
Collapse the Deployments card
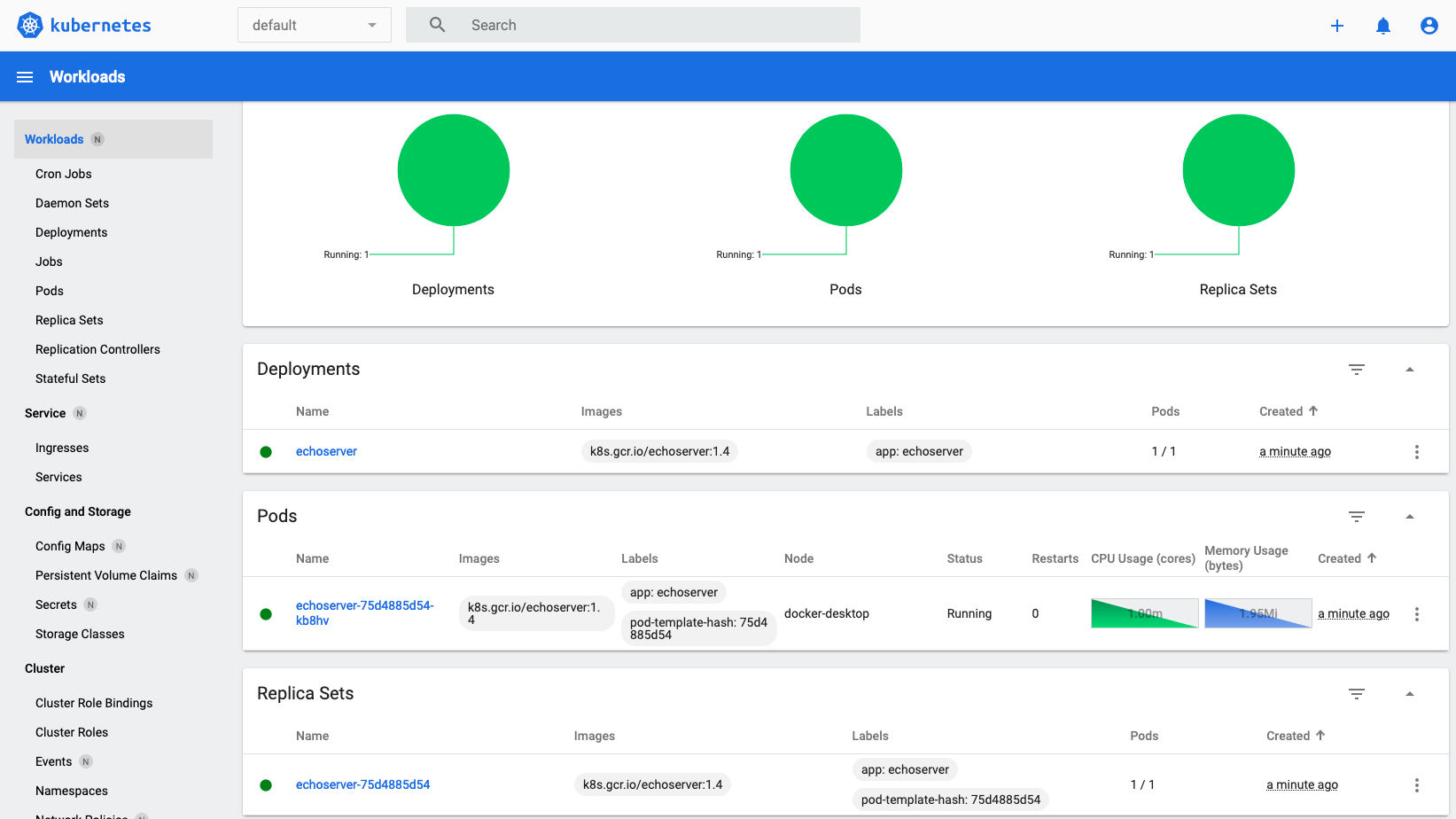(x=1410, y=370)
